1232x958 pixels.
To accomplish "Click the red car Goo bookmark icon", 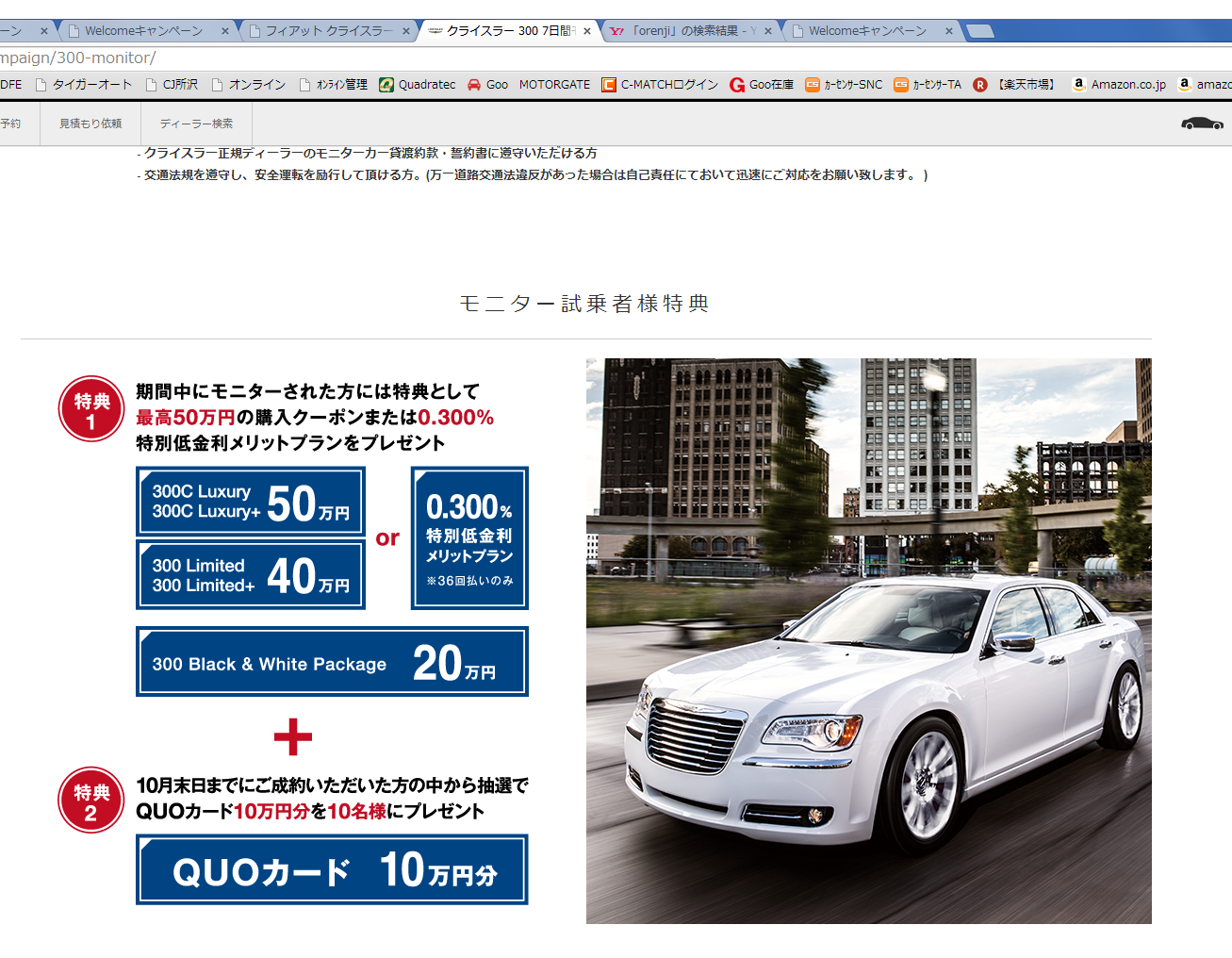I will click(474, 85).
